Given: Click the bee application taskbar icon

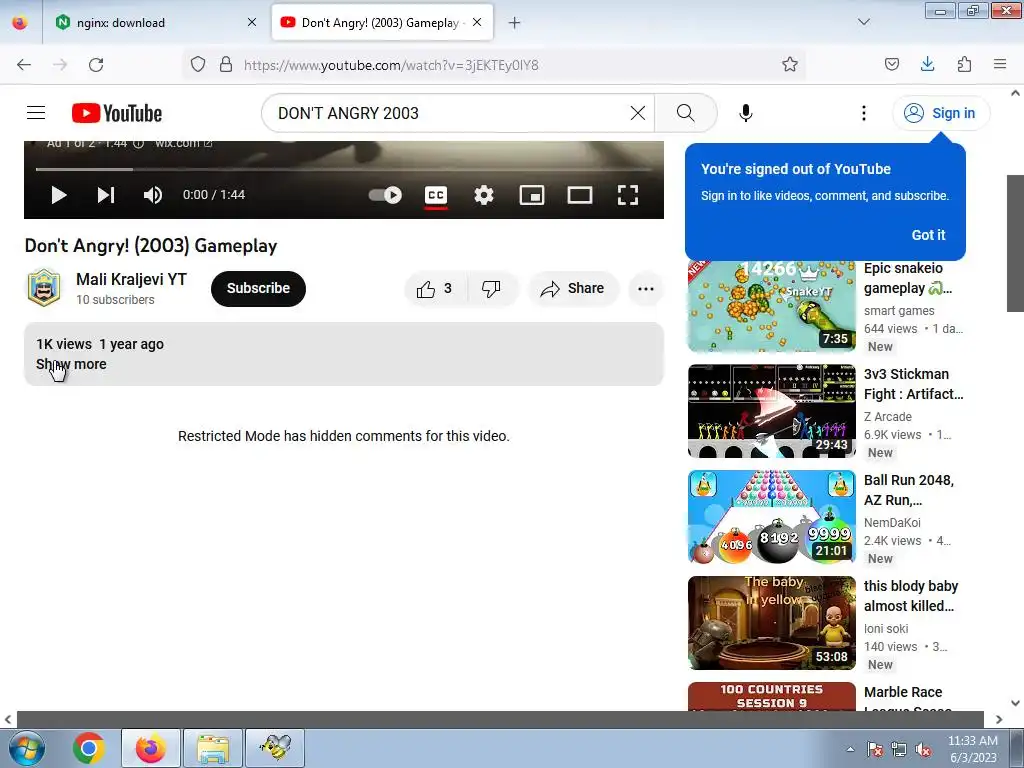Looking at the screenshot, I should (x=275, y=748).
